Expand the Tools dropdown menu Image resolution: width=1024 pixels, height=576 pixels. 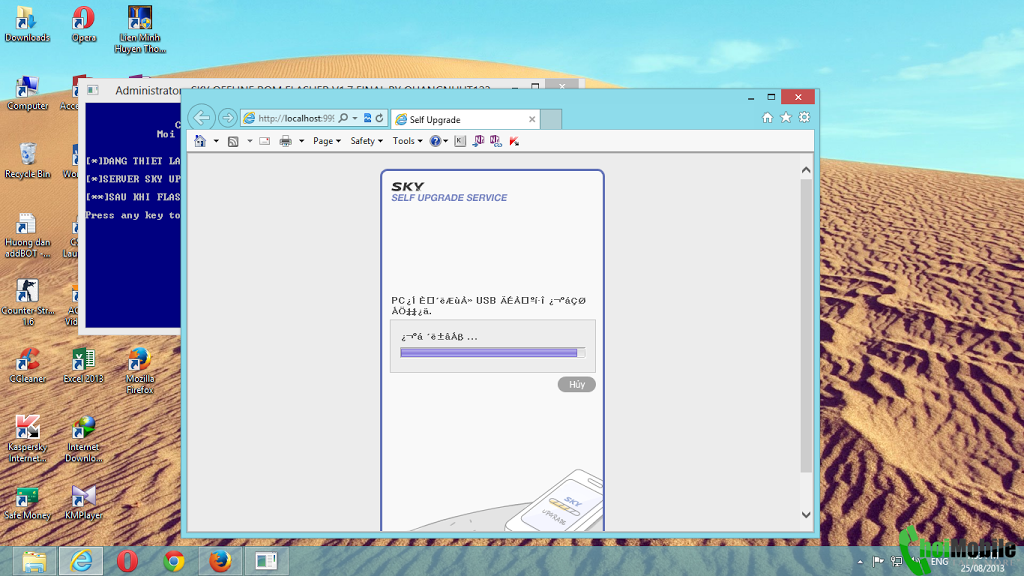click(x=406, y=141)
